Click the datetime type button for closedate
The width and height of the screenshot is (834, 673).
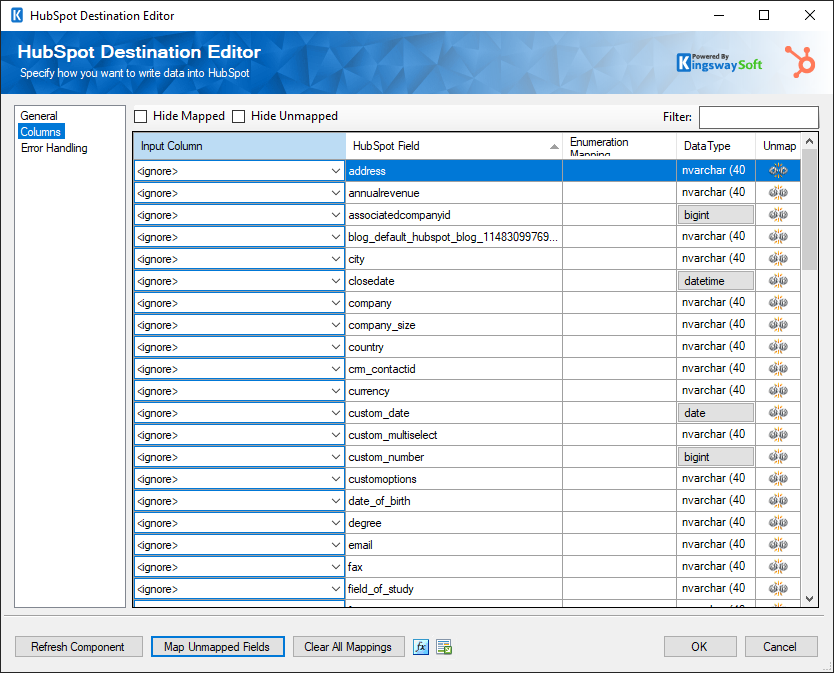click(x=716, y=281)
